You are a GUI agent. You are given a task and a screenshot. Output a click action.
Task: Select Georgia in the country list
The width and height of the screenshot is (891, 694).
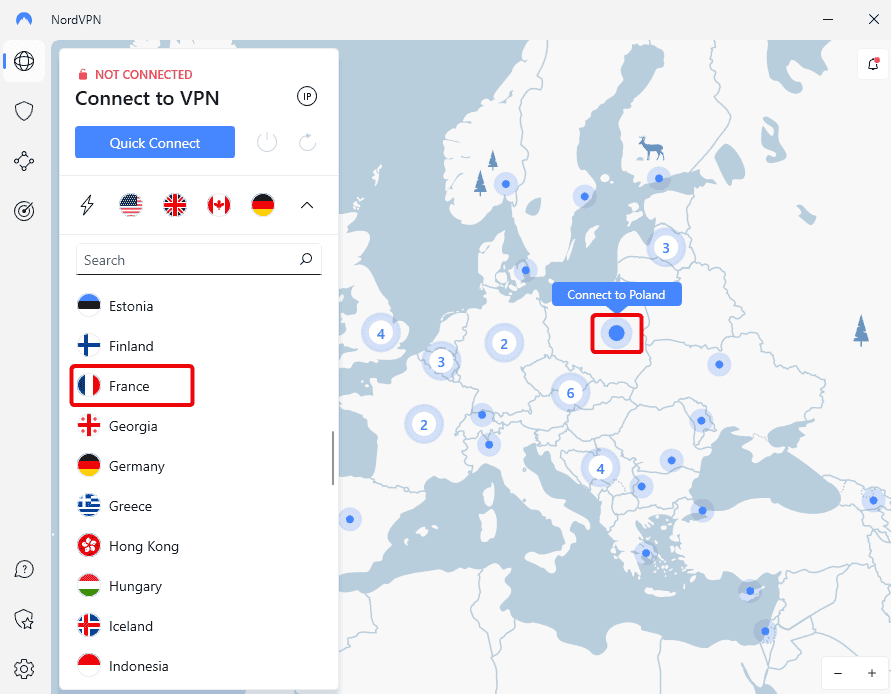[198, 426]
